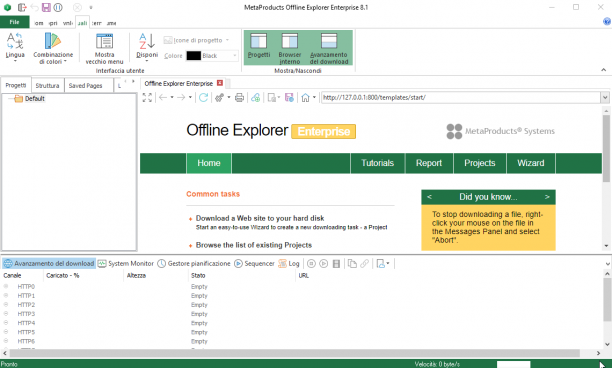Select the Default project folder
Viewport: 612px width, 368px height.
pyautogui.click(x=30, y=99)
